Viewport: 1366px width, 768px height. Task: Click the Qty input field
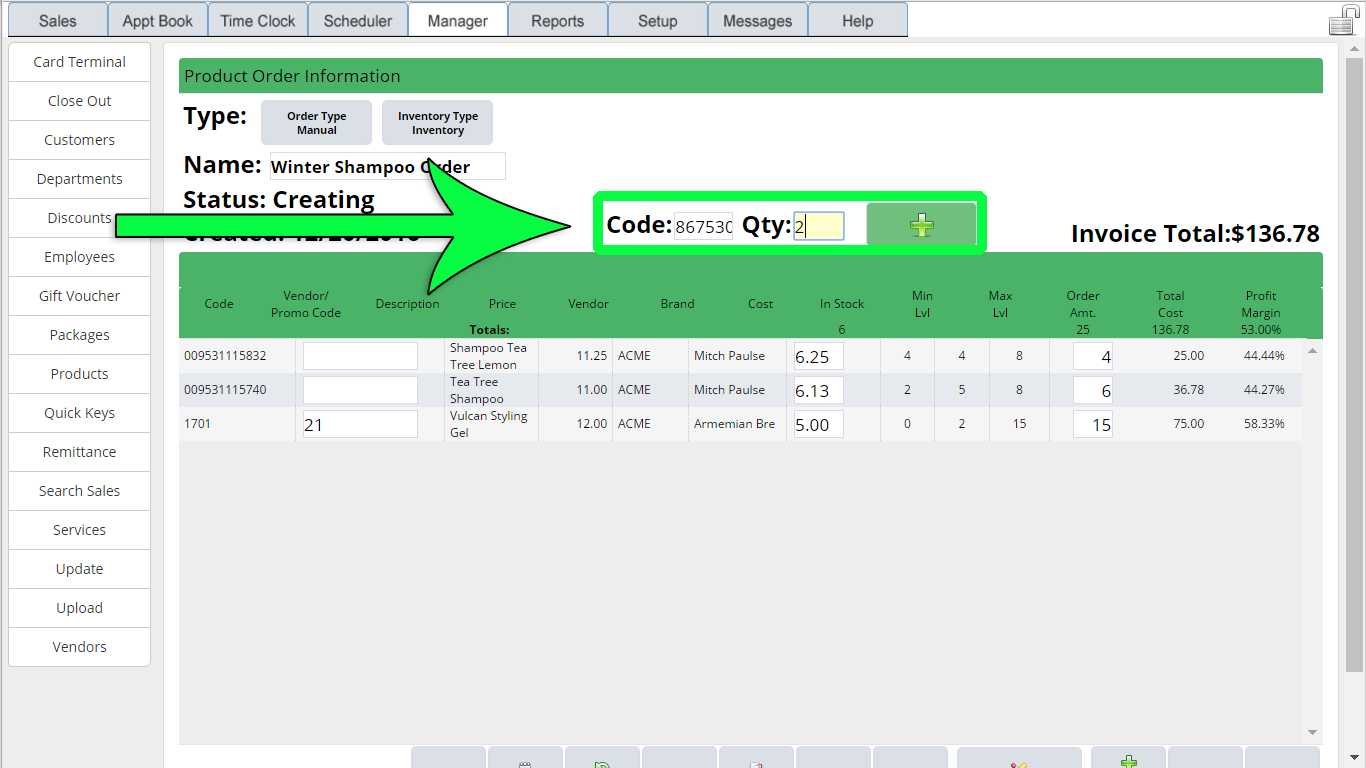(819, 227)
